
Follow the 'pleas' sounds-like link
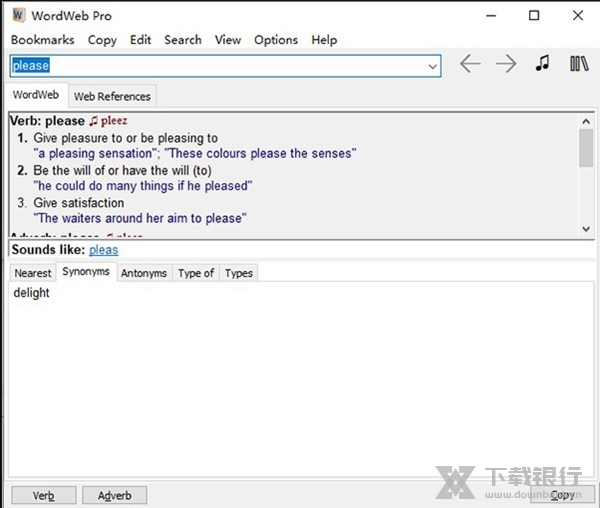pos(103,250)
